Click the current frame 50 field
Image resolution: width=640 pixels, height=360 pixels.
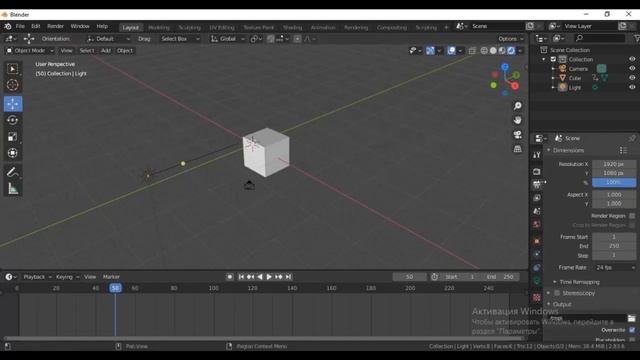click(x=410, y=277)
